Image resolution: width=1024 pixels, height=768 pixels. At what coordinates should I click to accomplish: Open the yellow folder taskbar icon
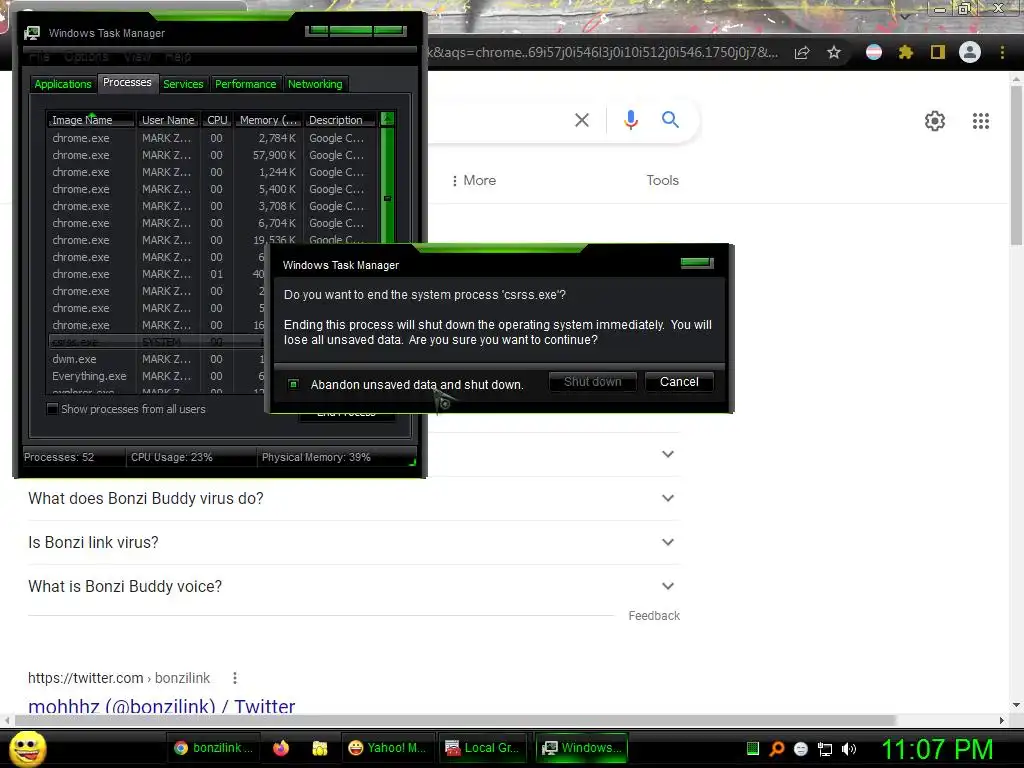(319, 748)
